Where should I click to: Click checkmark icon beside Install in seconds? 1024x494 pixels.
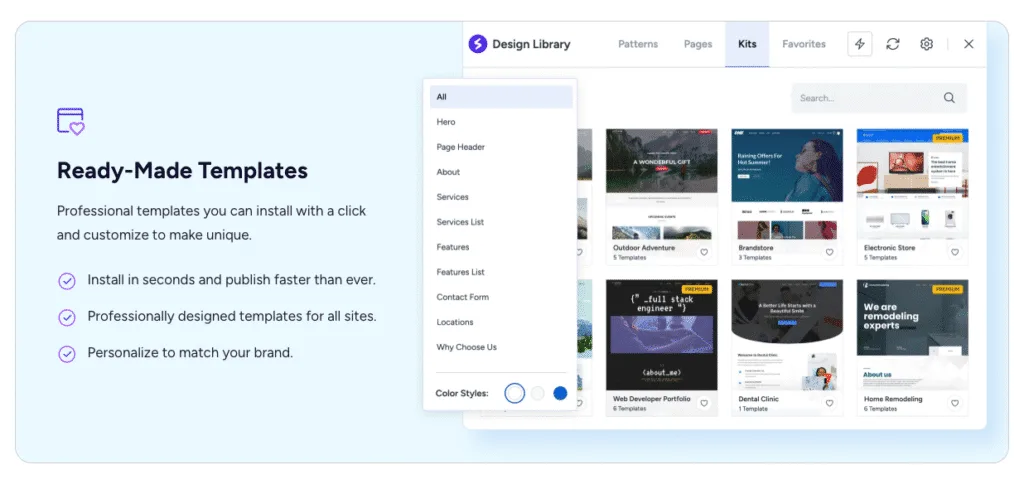pos(67,281)
